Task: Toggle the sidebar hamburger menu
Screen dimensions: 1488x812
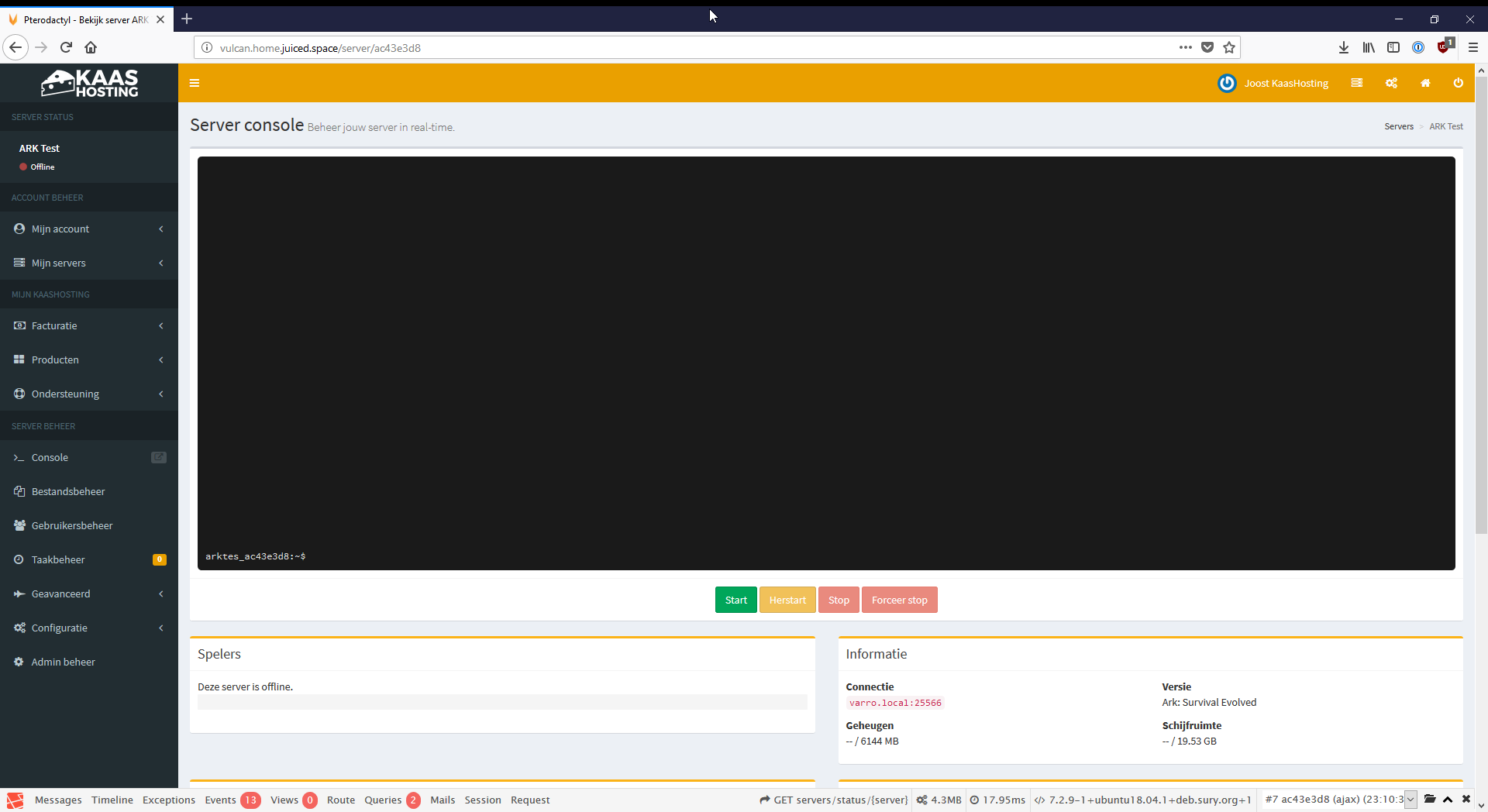Action: (x=195, y=83)
